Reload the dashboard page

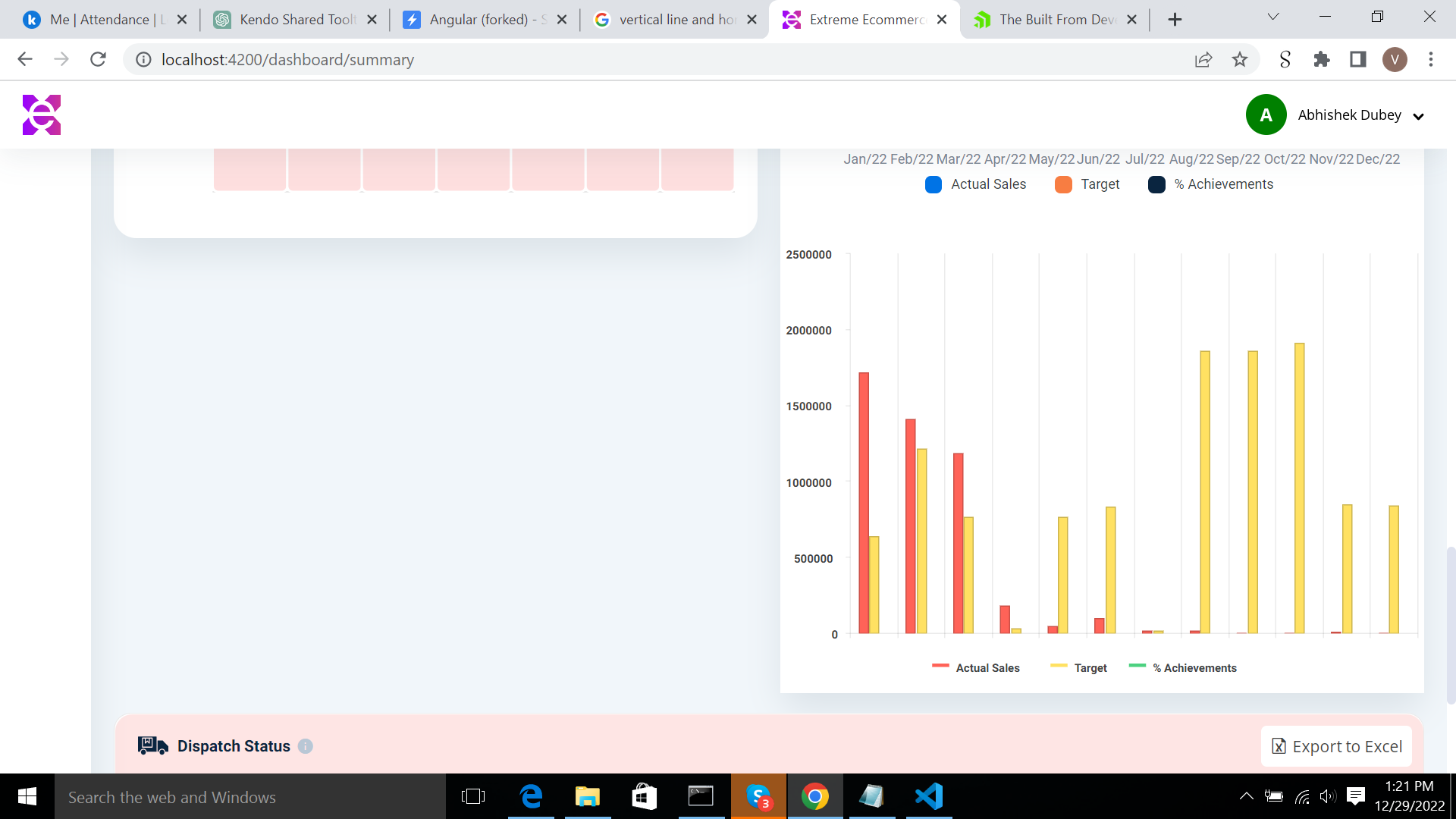(98, 59)
